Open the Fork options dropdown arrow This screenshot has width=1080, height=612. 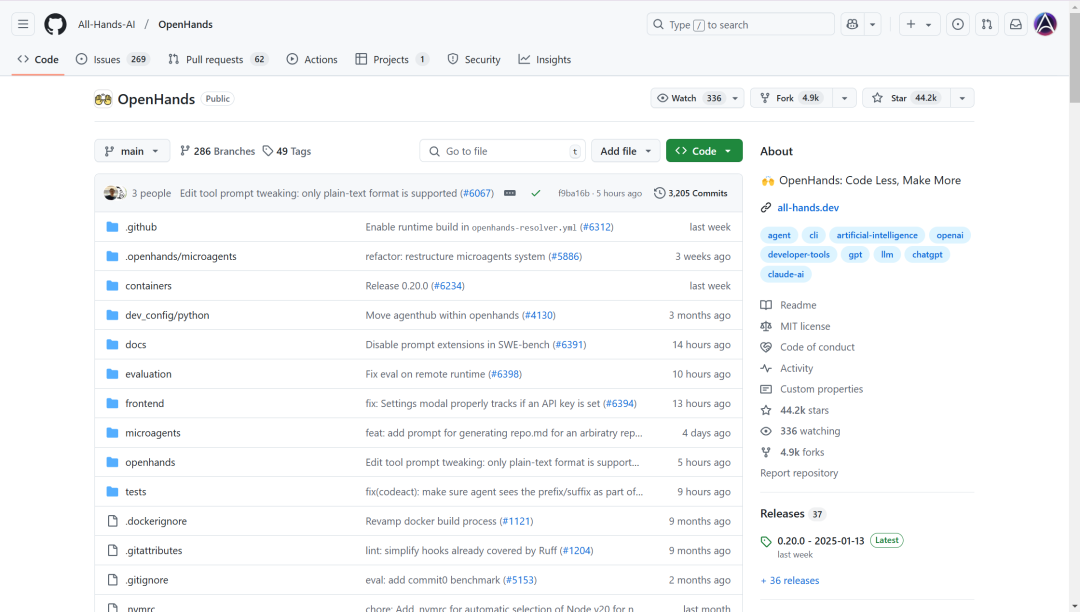[x=844, y=98]
